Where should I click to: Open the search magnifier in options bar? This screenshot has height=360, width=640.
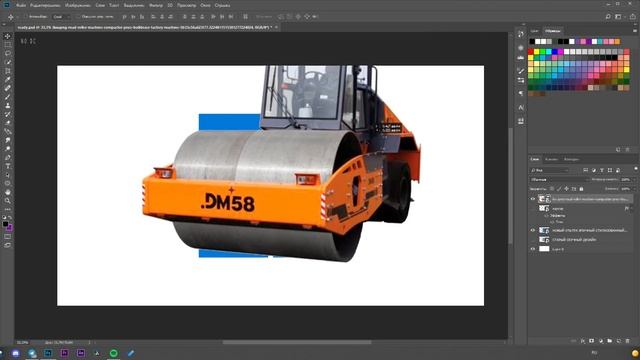[x=608, y=17]
